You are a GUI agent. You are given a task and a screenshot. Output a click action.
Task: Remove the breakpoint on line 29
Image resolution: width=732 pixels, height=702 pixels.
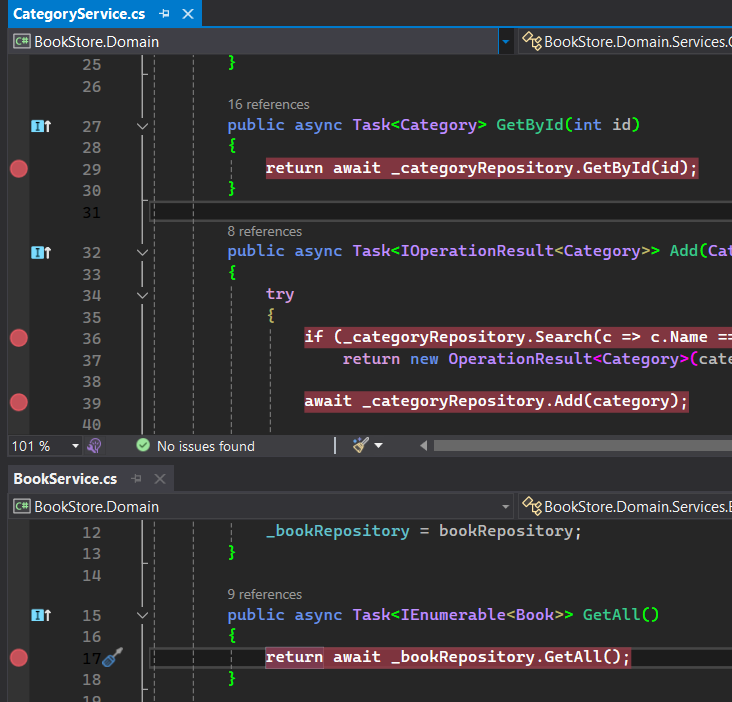click(18, 168)
